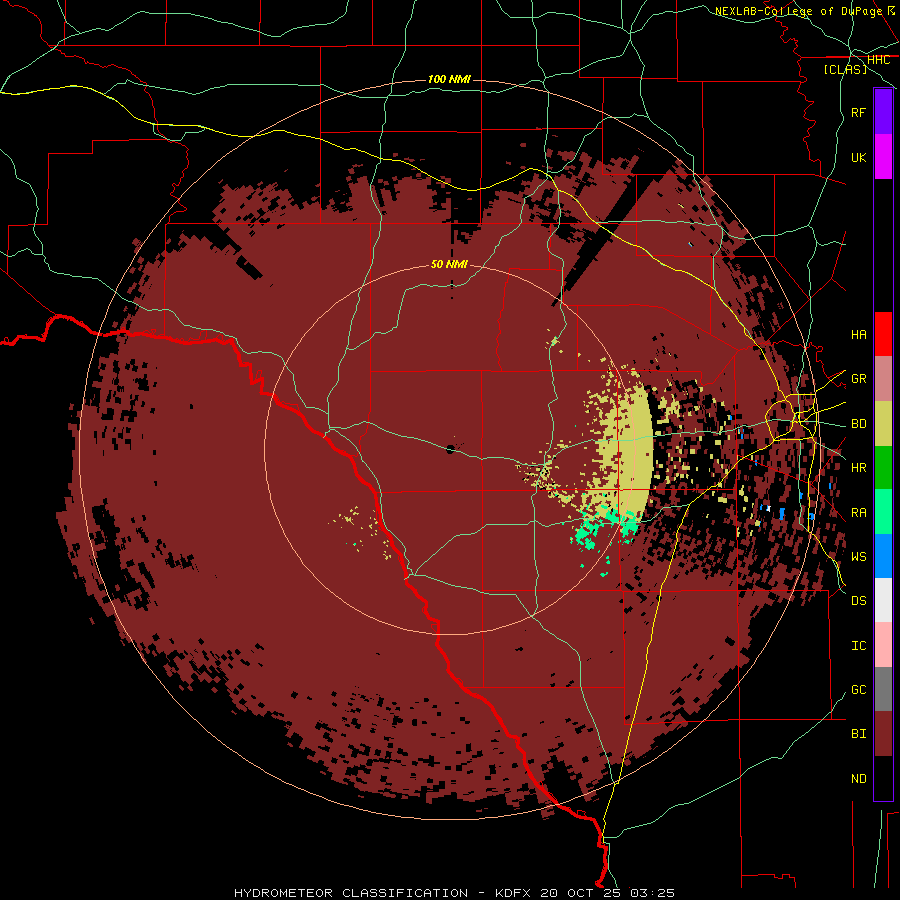
Task: Click the HR legend label
Action: 858,468
